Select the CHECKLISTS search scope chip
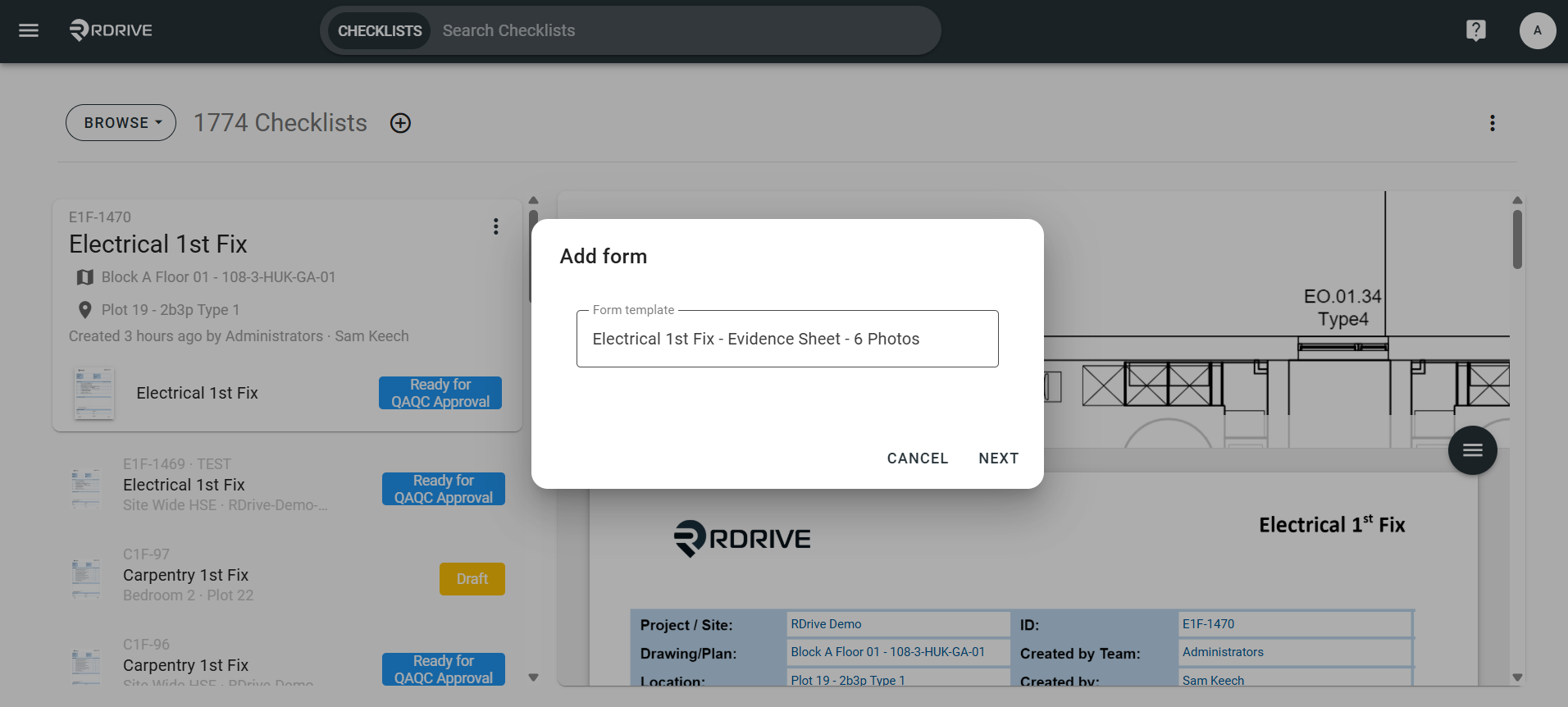This screenshot has width=1568, height=707. [380, 30]
